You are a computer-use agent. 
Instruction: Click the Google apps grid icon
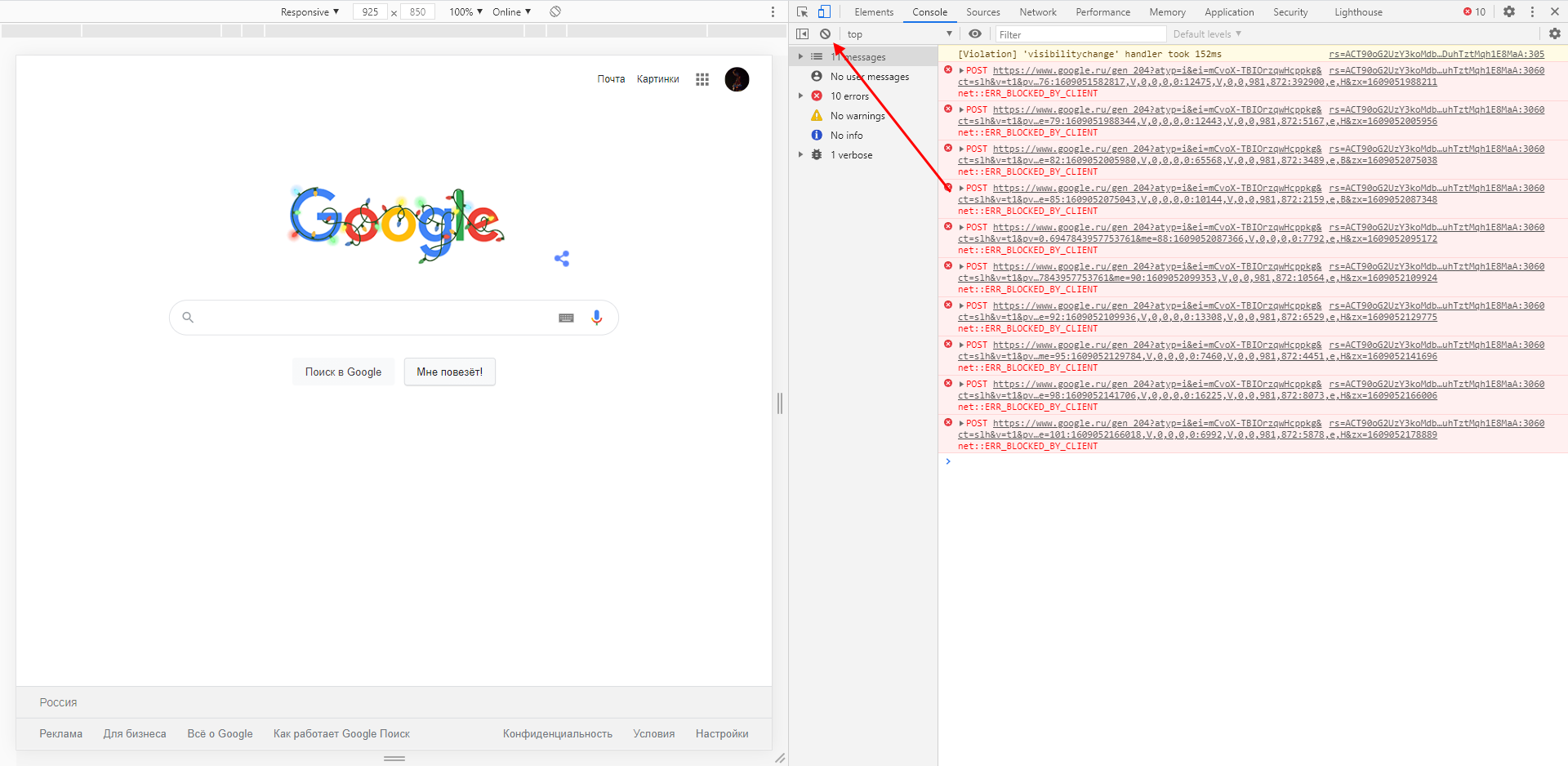702,79
